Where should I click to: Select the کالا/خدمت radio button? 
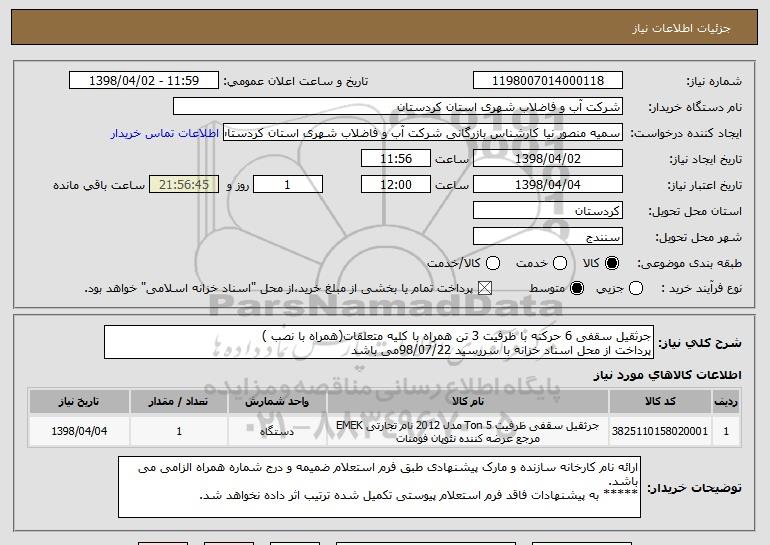tap(493, 263)
